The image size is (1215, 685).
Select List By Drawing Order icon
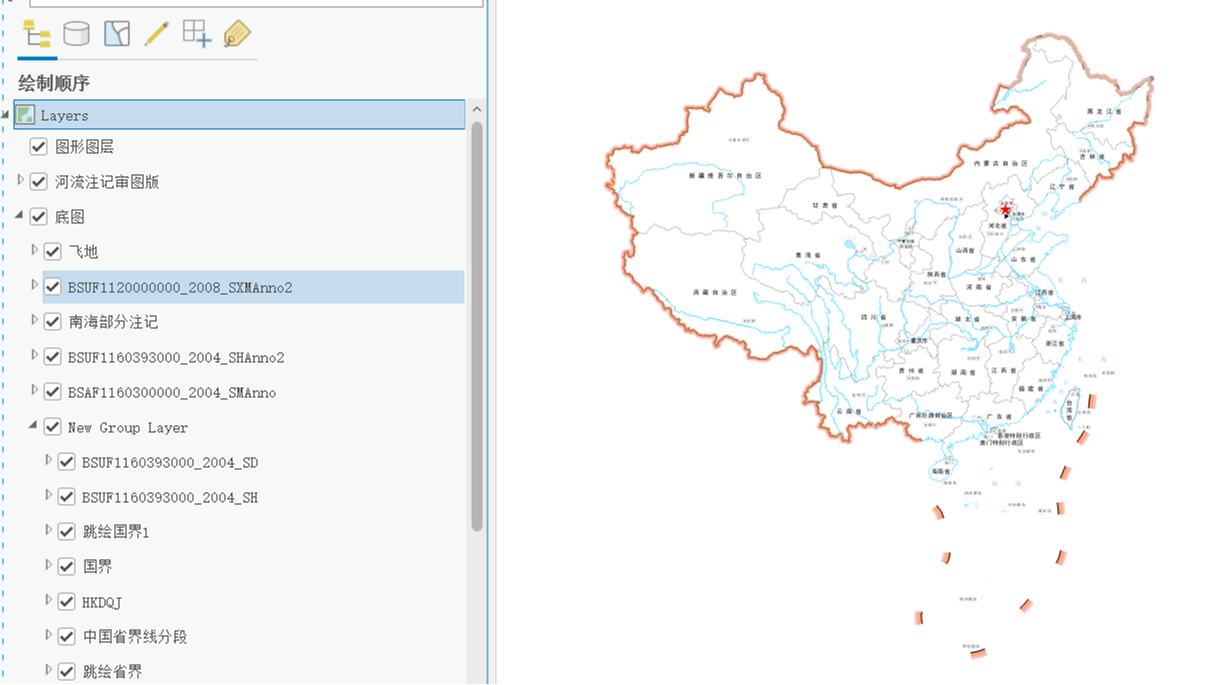point(37,34)
